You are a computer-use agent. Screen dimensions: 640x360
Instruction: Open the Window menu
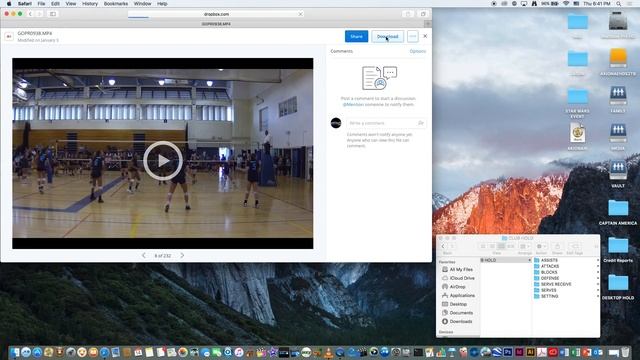tap(142, 4)
